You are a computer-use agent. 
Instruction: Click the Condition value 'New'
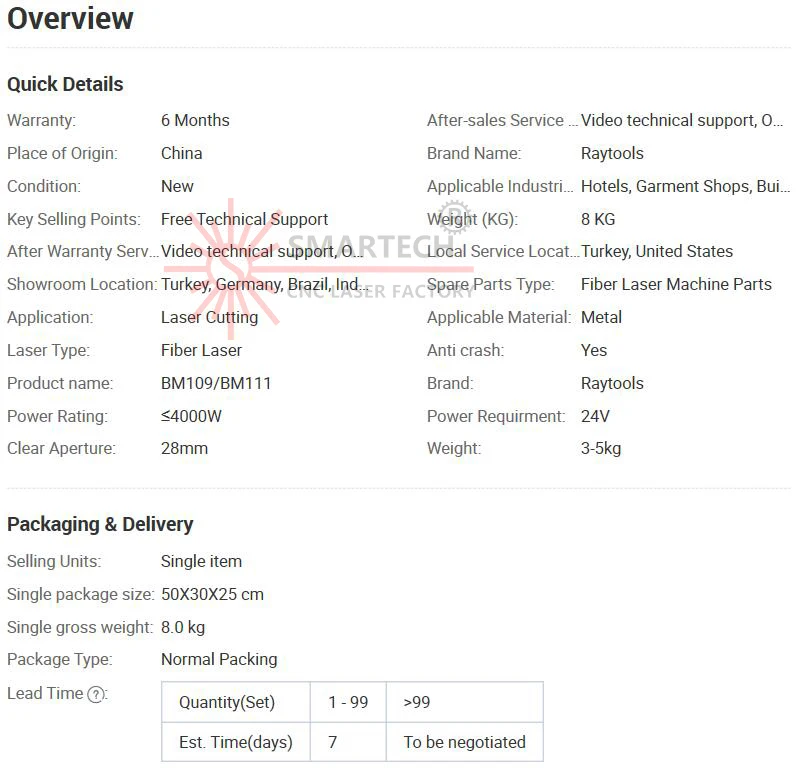[177, 186]
